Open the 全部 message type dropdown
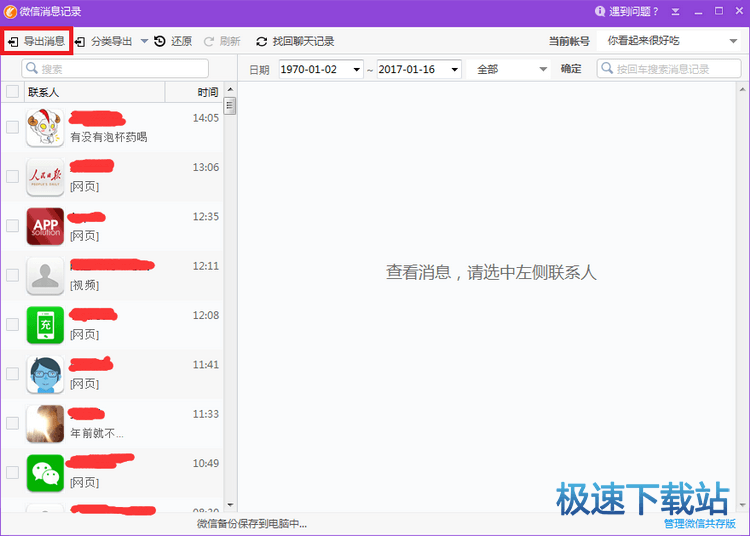The image size is (750, 536). pyautogui.click(x=543, y=69)
